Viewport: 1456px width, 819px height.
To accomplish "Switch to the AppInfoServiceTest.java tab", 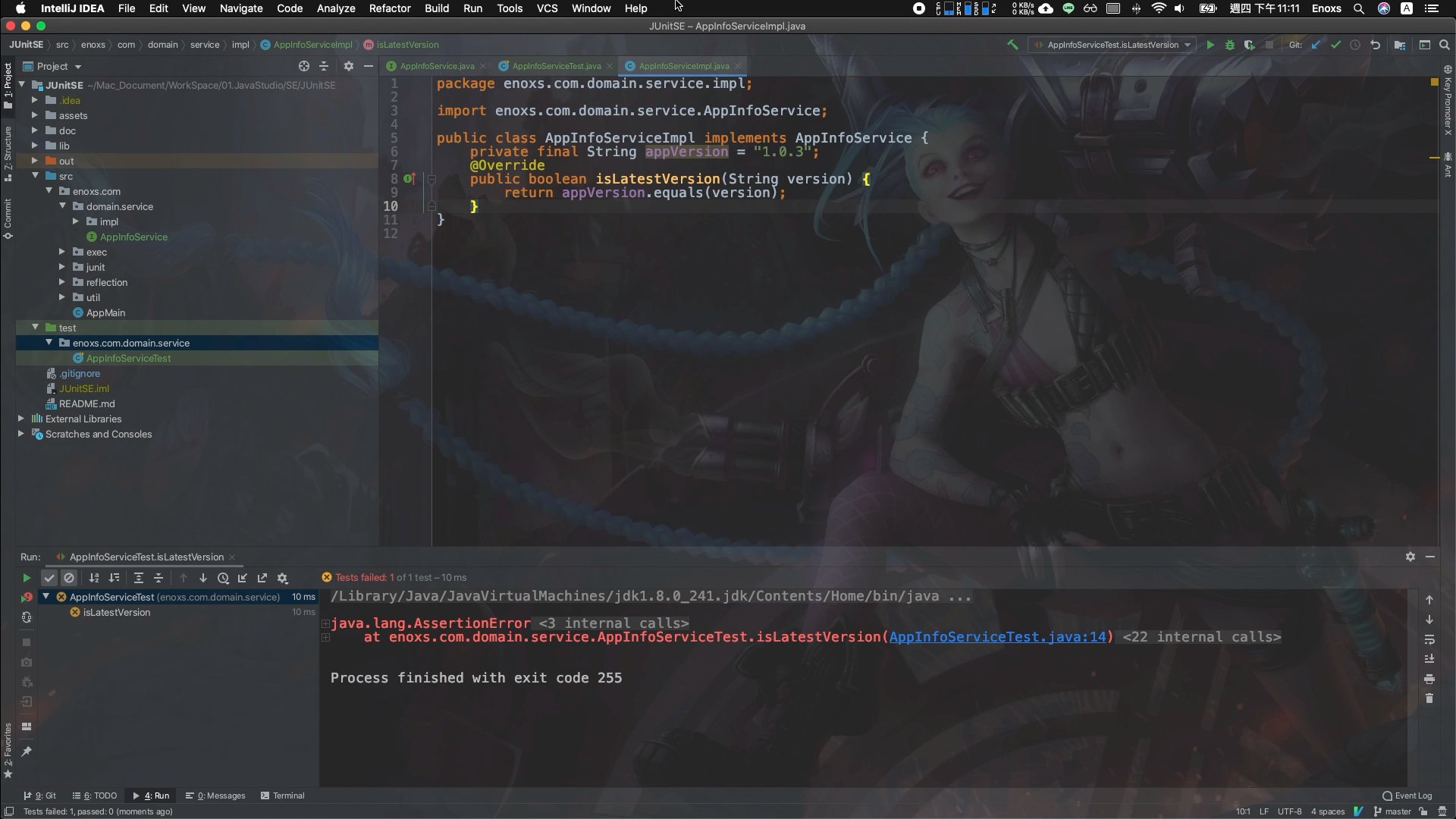I will [556, 66].
